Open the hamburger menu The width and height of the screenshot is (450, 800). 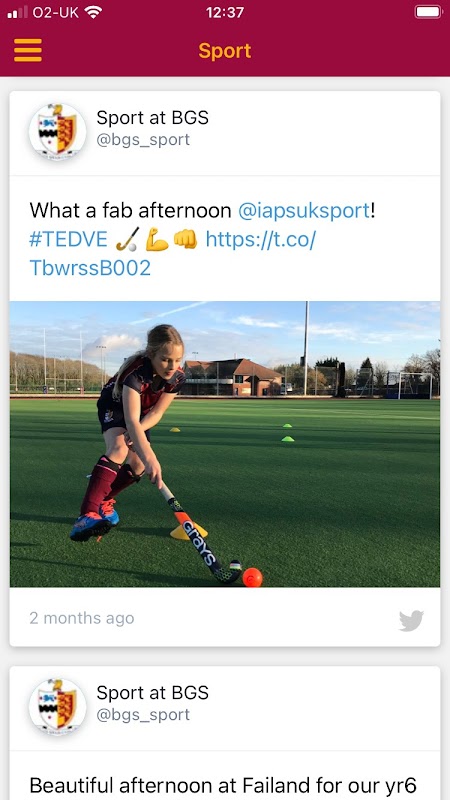tap(28, 51)
